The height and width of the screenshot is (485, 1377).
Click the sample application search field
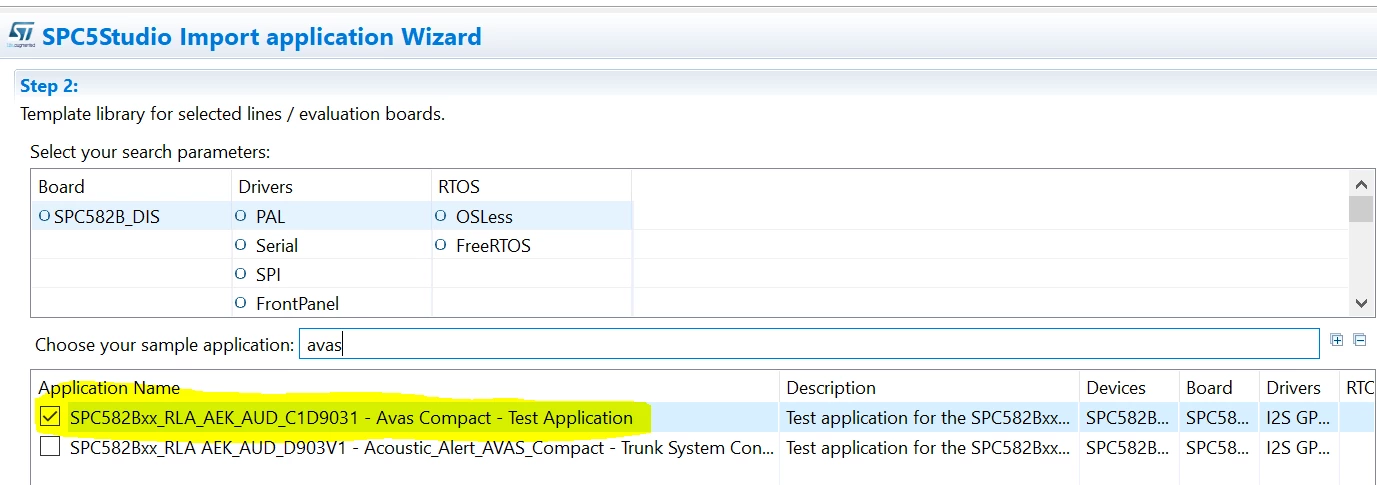[x=809, y=344]
